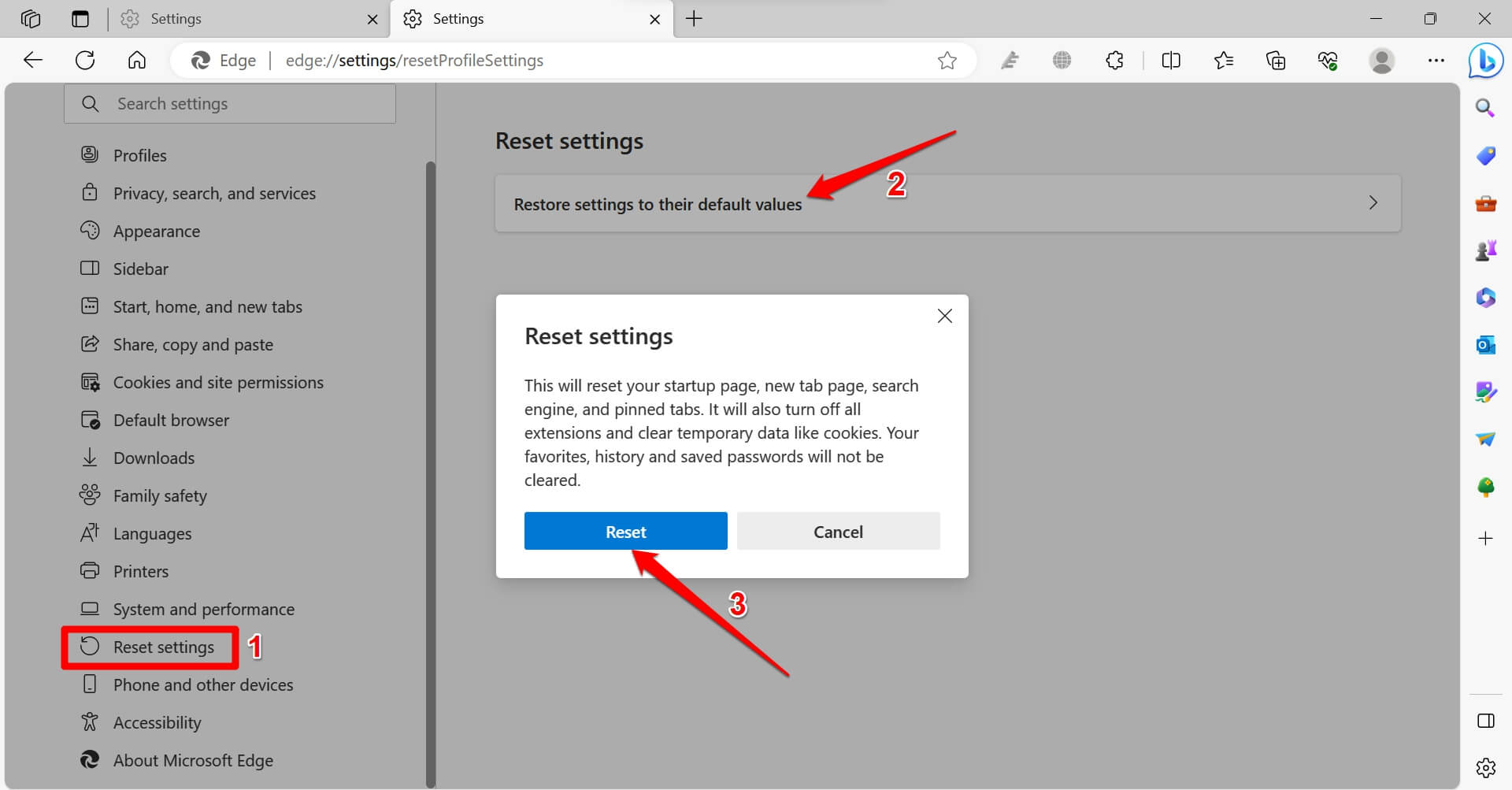This screenshot has height=790, width=1512.
Task: Open Image Creator from the sidebar
Action: pyautogui.click(x=1485, y=391)
